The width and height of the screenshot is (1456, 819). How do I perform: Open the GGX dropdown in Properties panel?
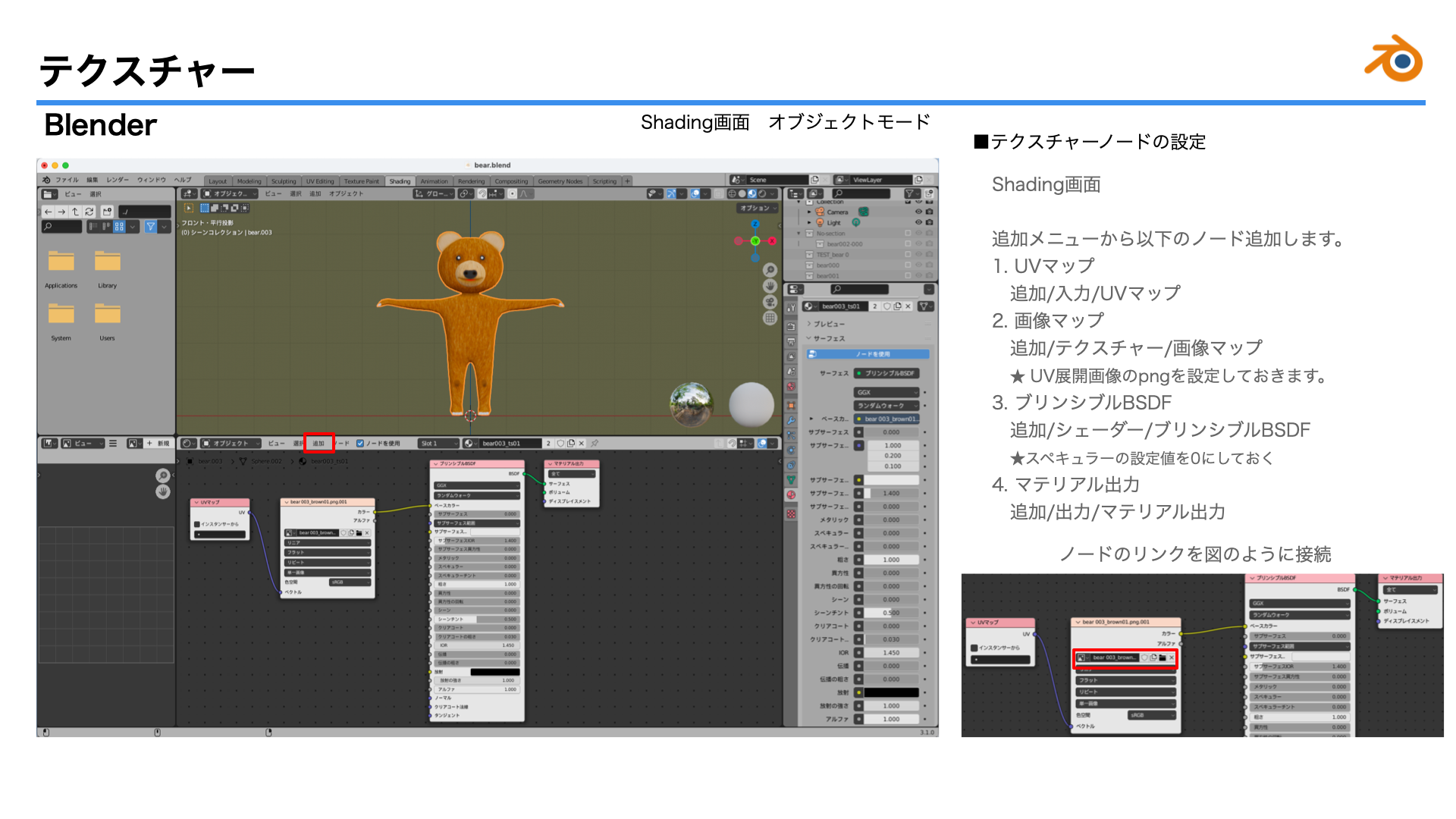click(x=886, y=392)
